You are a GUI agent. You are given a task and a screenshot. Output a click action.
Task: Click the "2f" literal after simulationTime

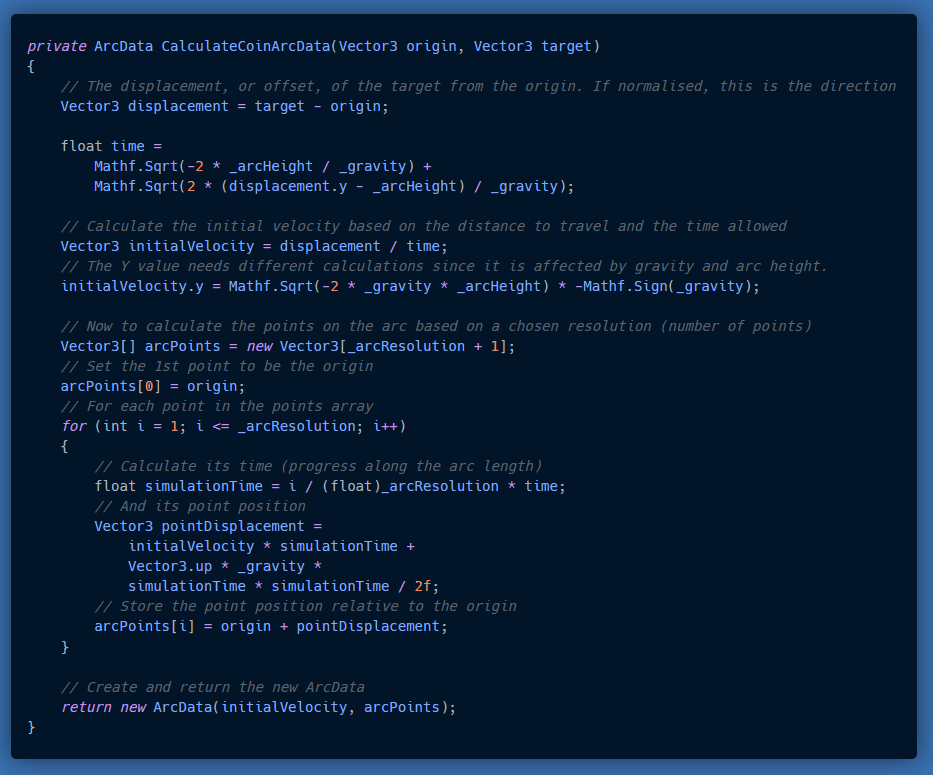tap(422, 587)
